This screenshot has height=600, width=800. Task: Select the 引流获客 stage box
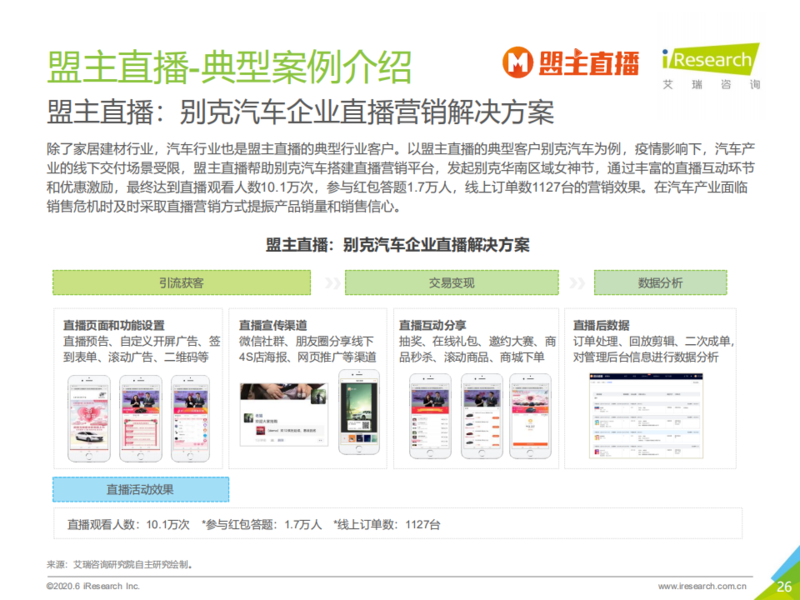(x=182, y=283)
